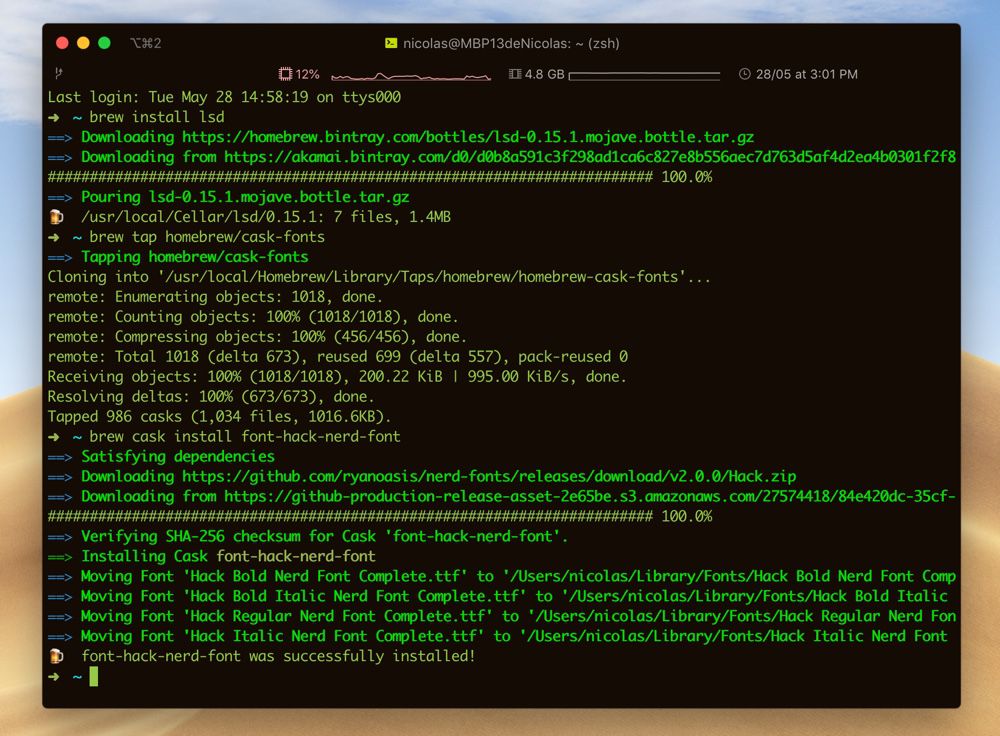Click the green cursor block at last prompt

[x=94, y=676]
